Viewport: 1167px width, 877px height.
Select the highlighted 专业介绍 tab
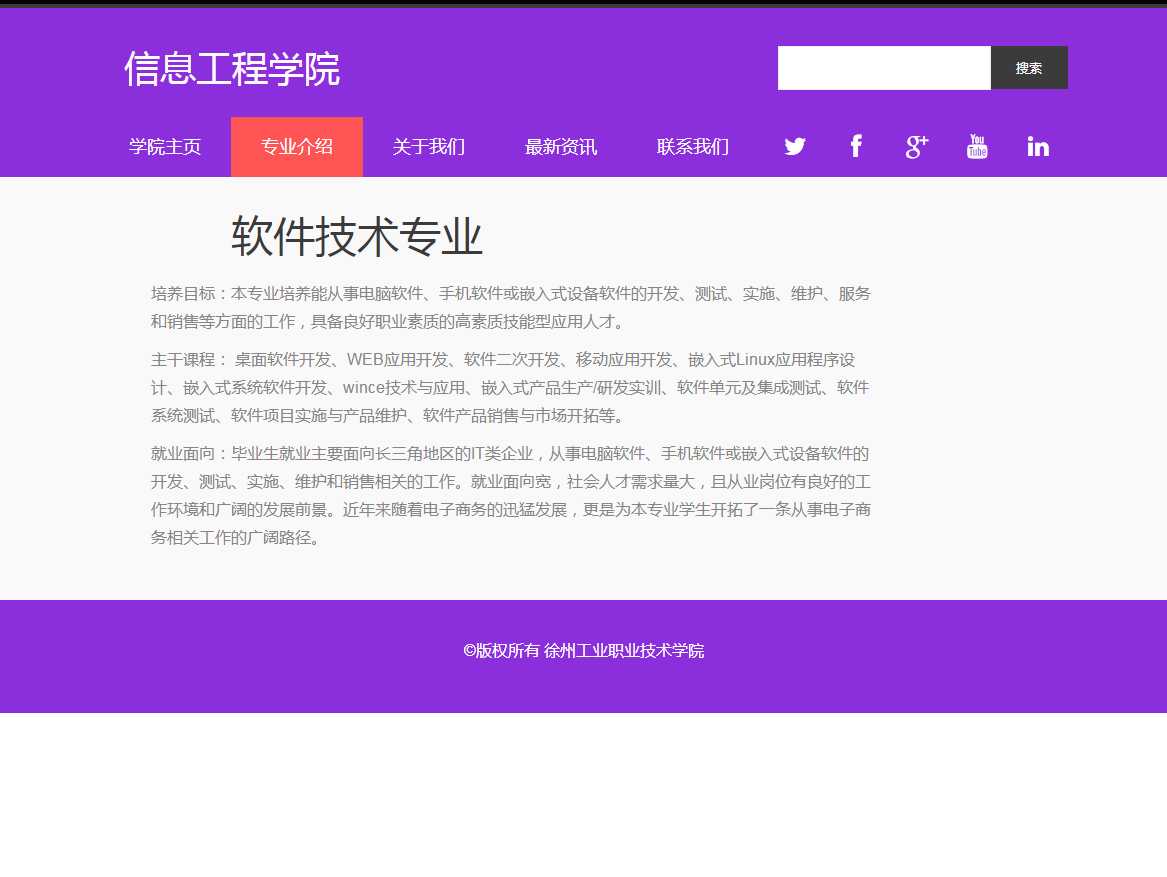point(297,147)
